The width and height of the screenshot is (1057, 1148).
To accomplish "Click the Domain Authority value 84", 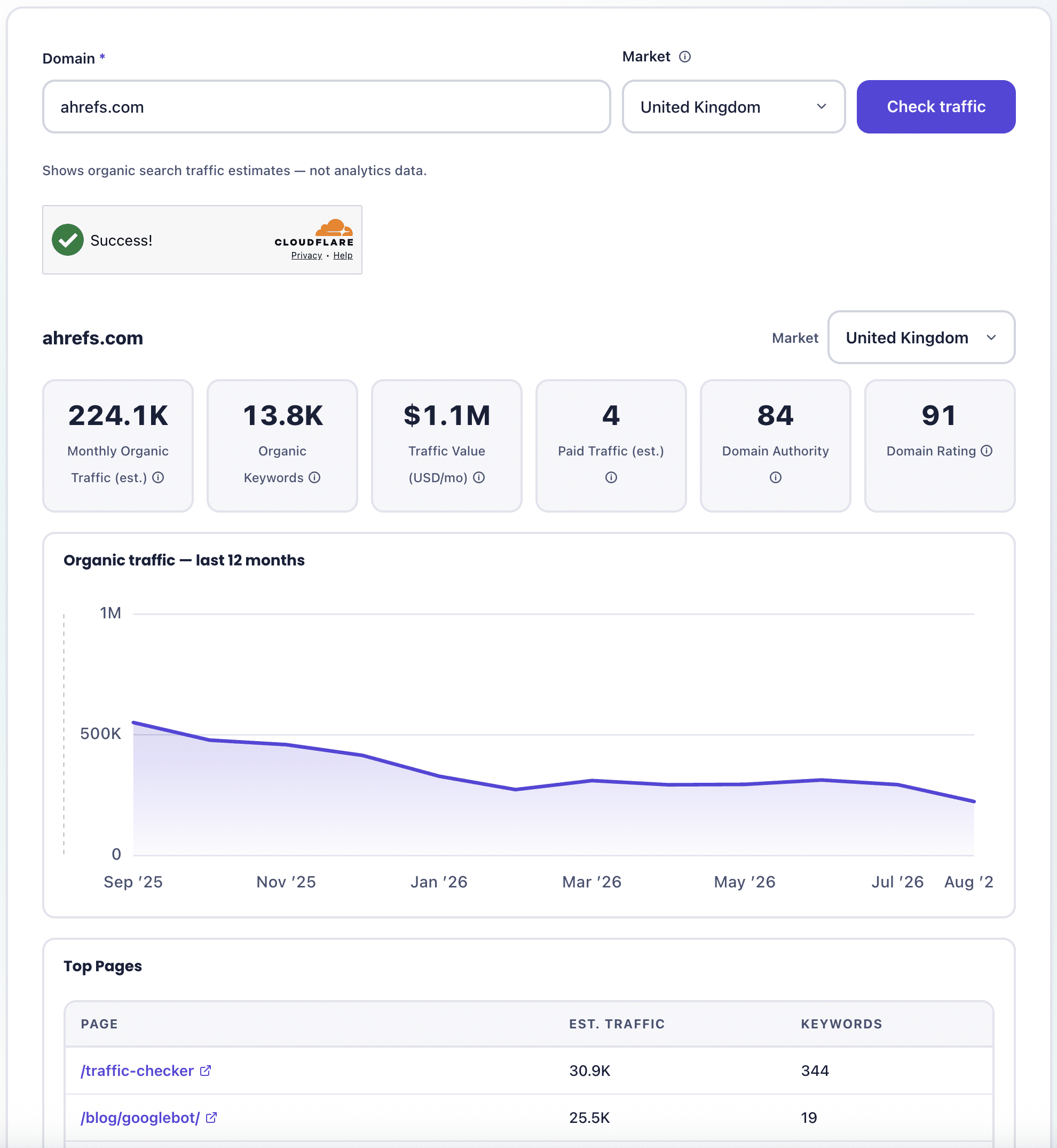I will point(775,415).
